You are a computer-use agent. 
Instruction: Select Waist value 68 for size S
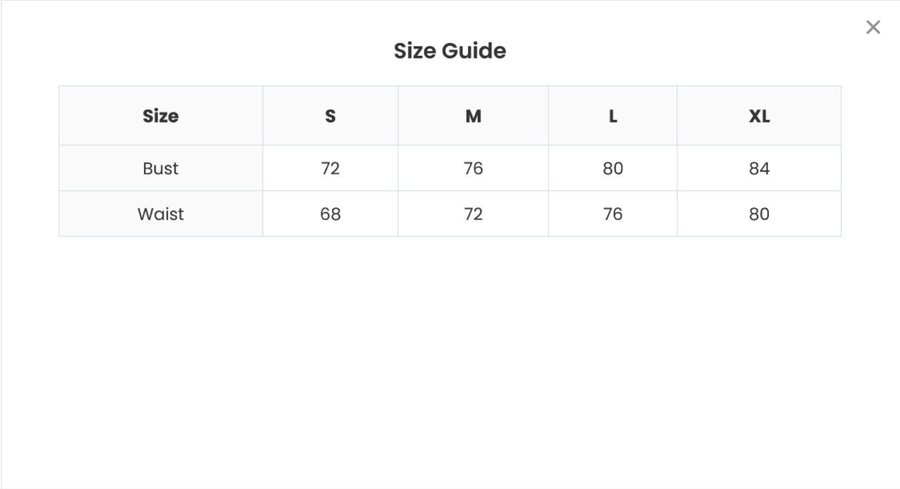[330, 214]
